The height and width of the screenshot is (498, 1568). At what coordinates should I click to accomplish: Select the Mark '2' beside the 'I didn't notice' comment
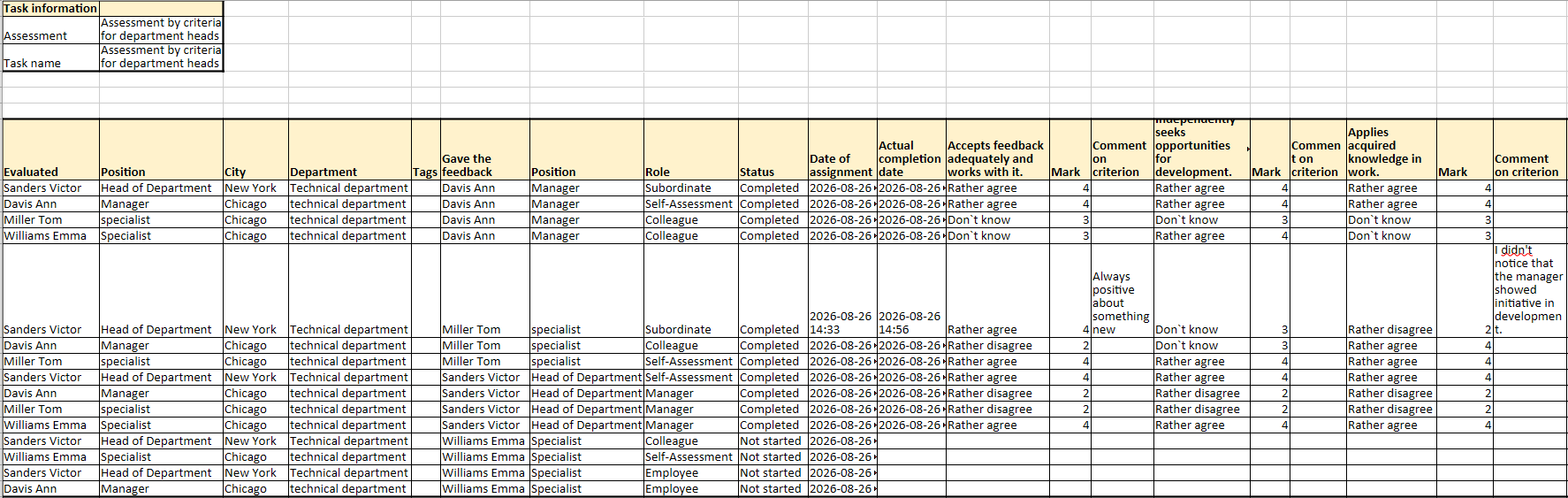1465,291
